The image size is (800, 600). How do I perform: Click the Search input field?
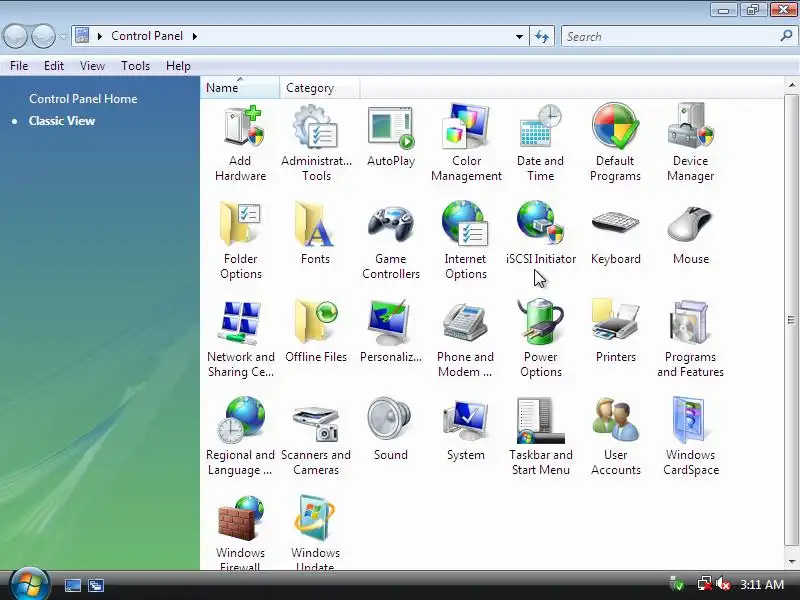point(669,37)
